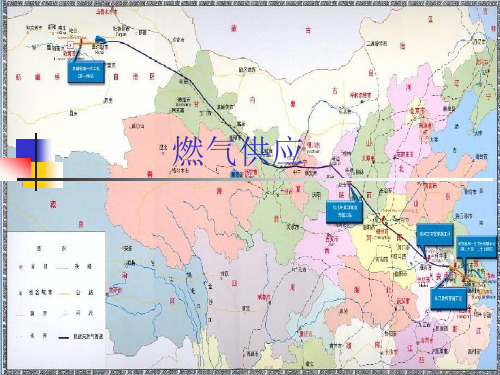
Task: Click the 重庆市 city label
Action: click(305, 334)
